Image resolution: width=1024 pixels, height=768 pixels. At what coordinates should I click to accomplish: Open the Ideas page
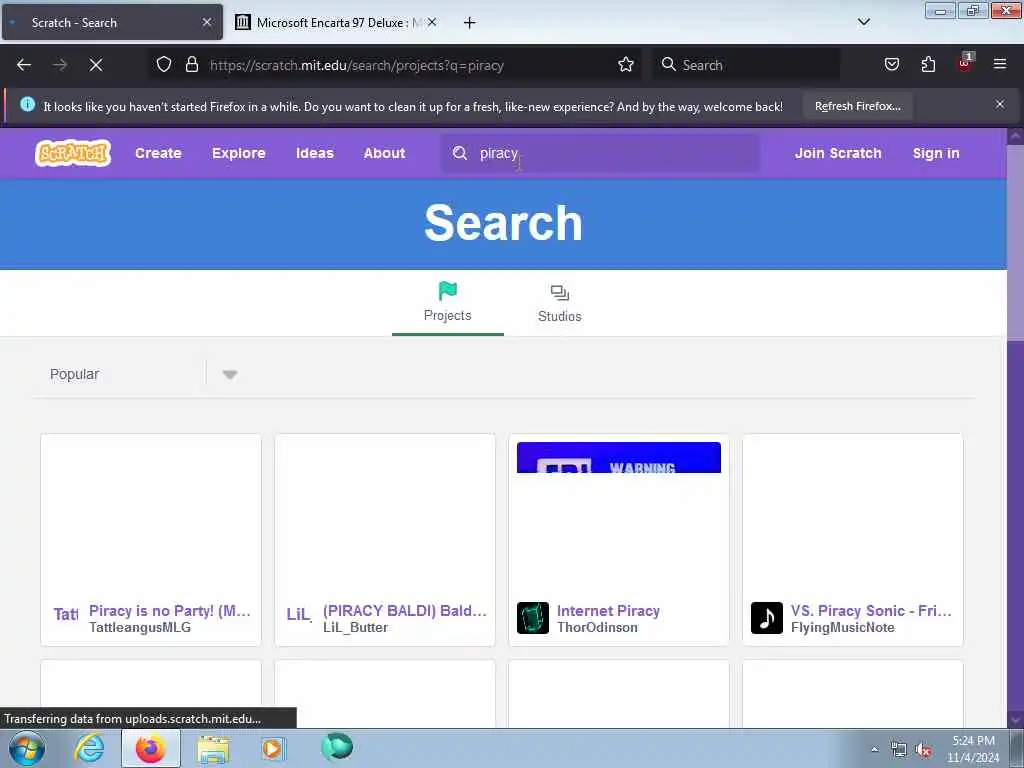point(315,153)
